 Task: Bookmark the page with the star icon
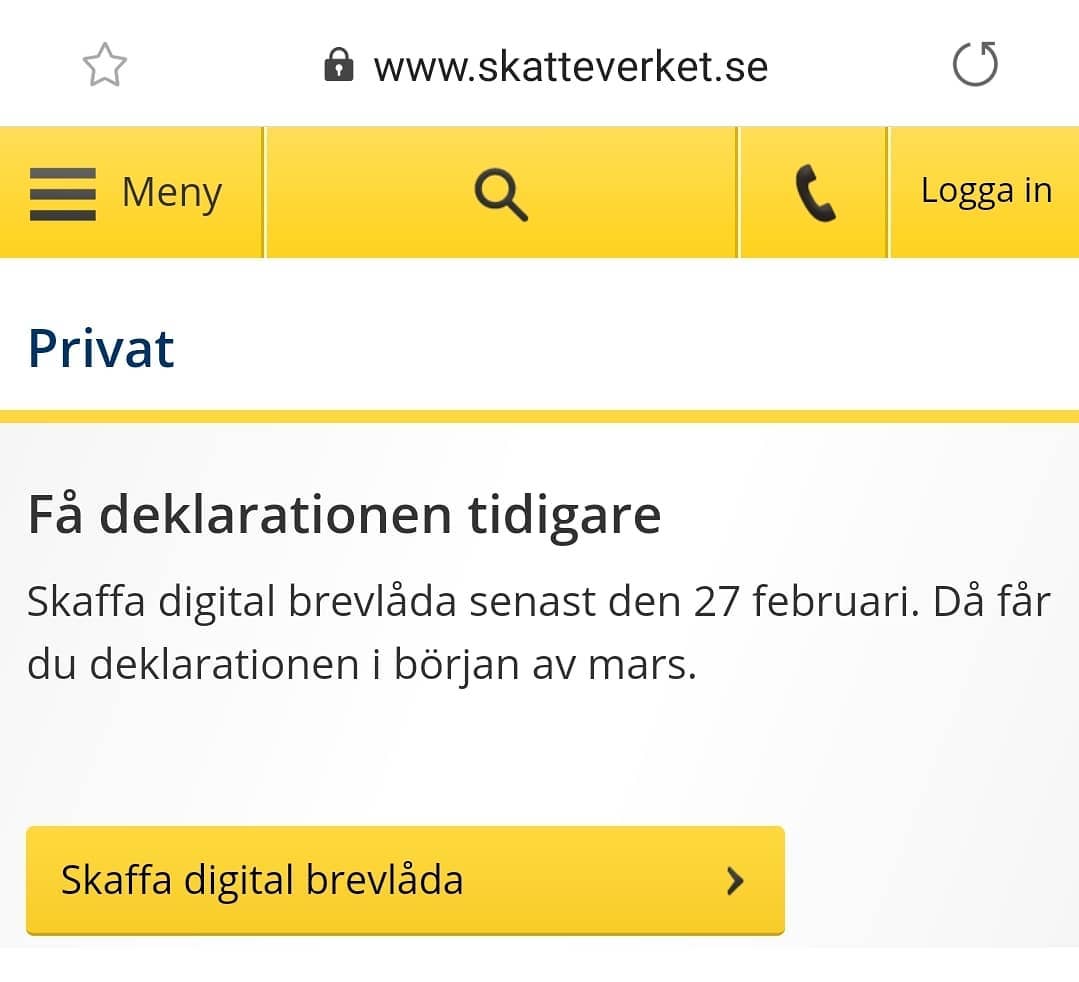105,65
